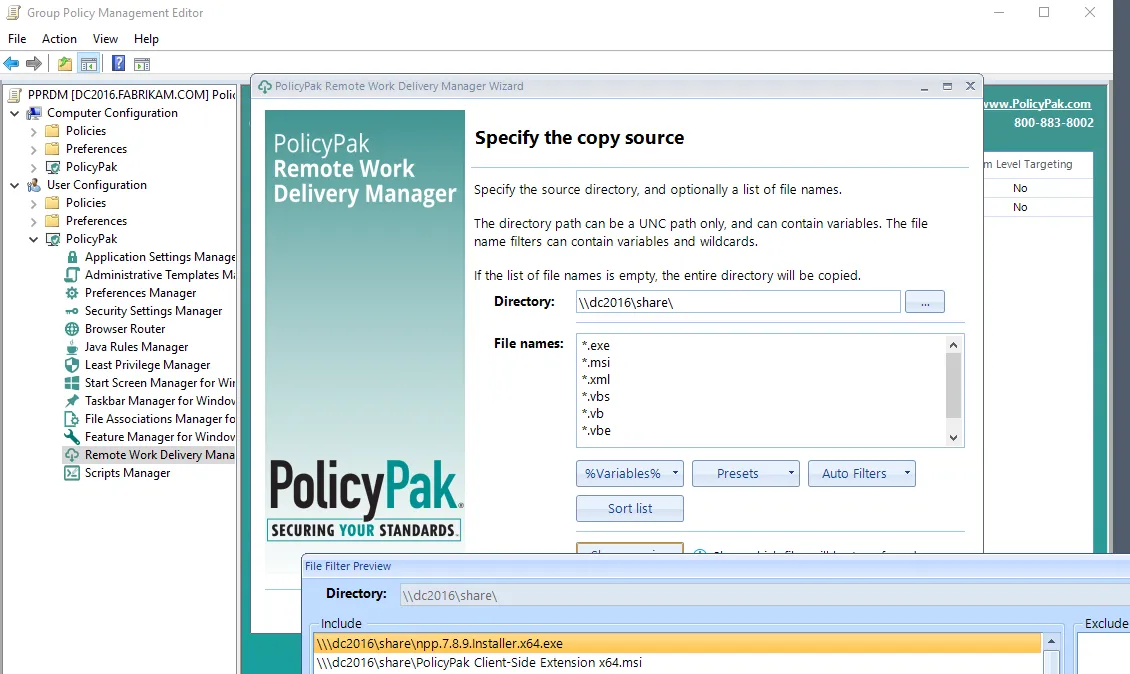1130x674 pixels.
Task: Click the *.exe entry in File names
Action: click(x=596, y=345)
